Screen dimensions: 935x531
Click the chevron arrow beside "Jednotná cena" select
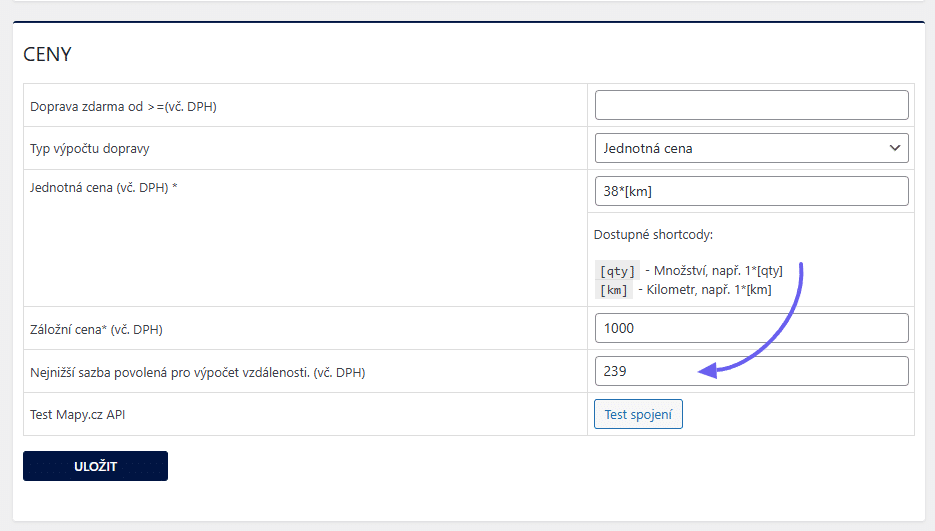tap(894, 148)
